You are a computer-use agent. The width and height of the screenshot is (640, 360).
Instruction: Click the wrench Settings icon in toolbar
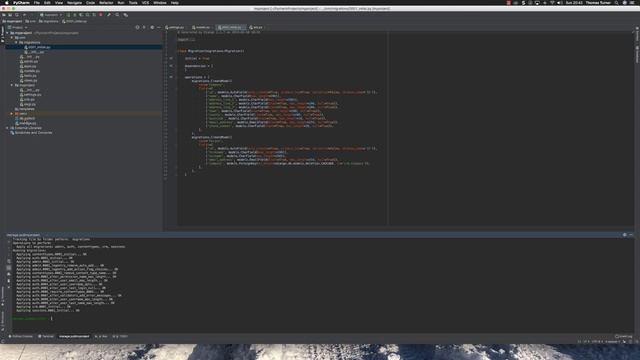pyautogui.click(x=109, y=15)
